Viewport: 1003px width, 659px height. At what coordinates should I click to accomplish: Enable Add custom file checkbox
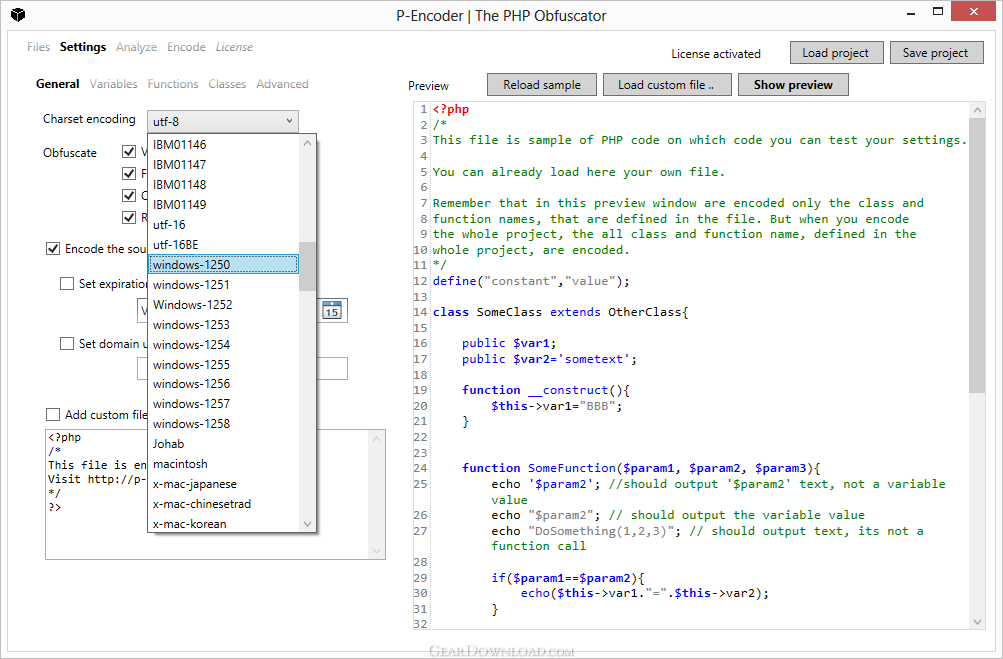(53, 415)
